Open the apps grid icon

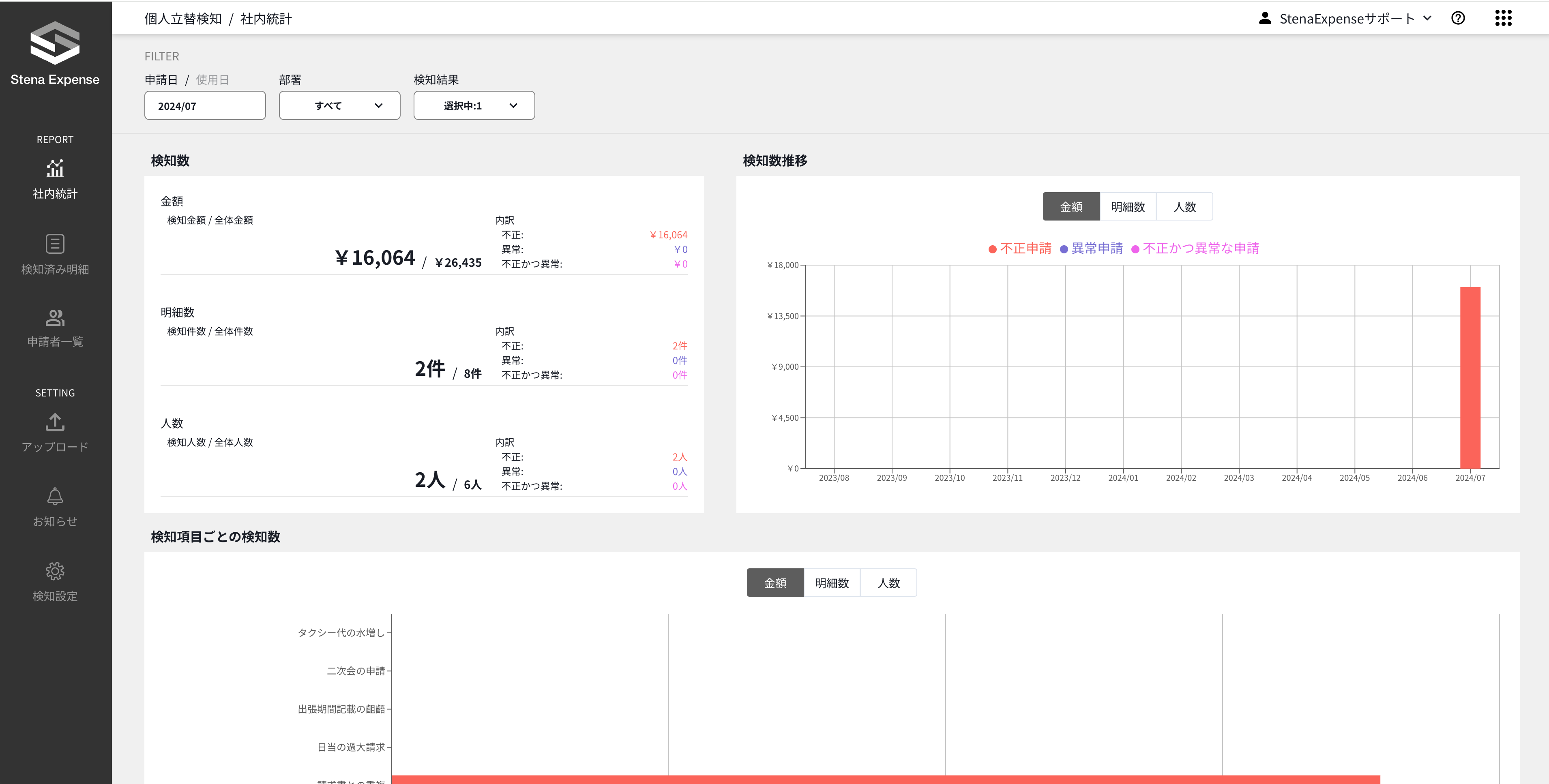tap(1503, 18)
